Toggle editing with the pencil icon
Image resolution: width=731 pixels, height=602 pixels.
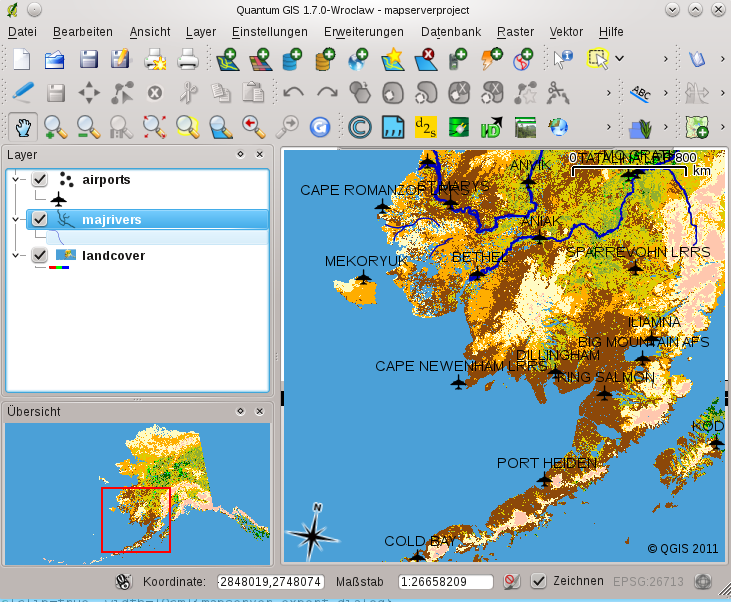22,92
